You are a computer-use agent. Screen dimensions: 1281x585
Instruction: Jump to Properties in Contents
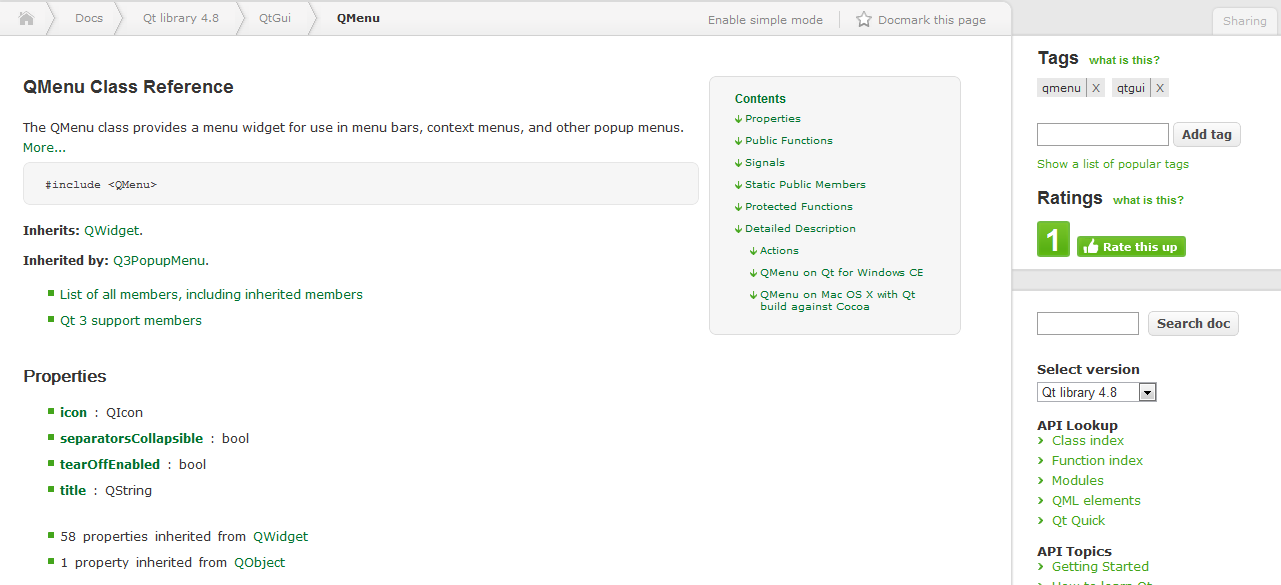[772, 119]
